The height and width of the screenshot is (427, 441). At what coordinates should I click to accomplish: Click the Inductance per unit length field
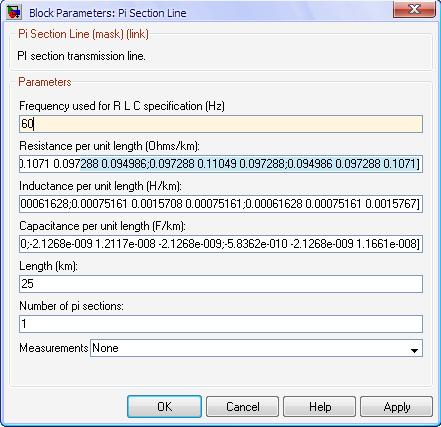coord(221,204)
